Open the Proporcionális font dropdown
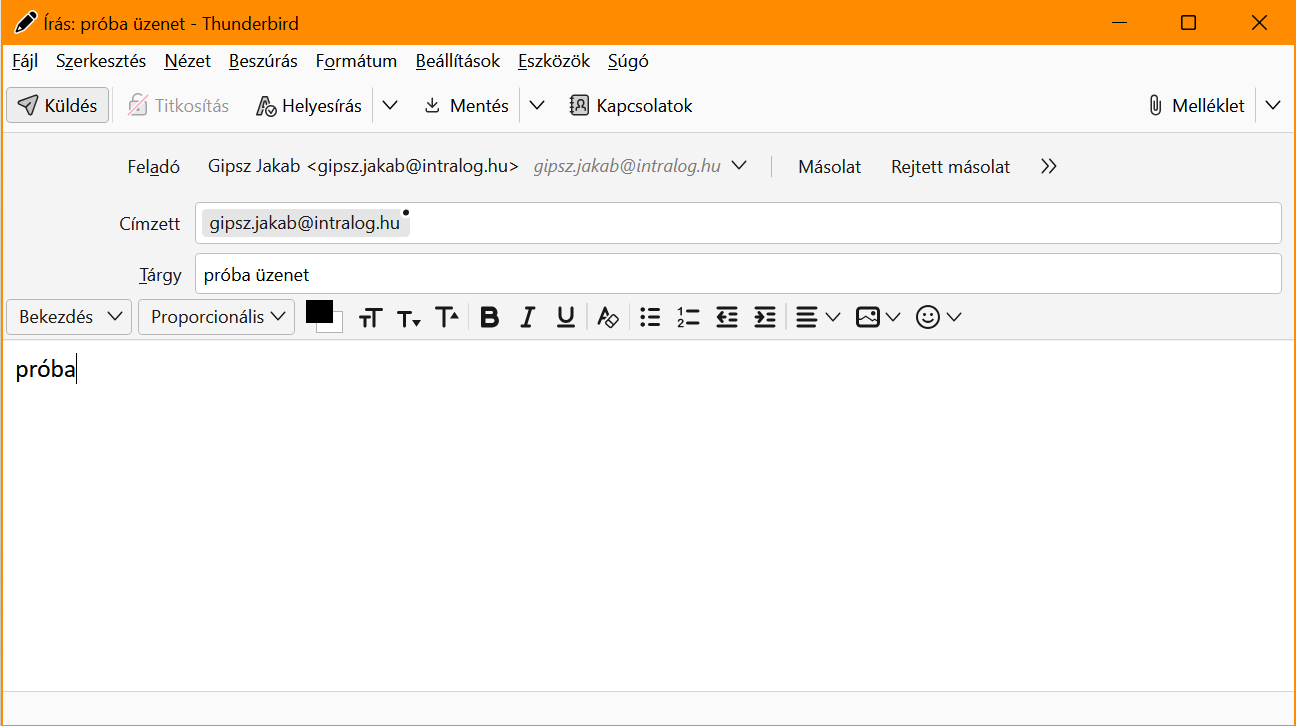Image resolution: width=1296 pixels, height=726 pixels. [x=216, y=317]
